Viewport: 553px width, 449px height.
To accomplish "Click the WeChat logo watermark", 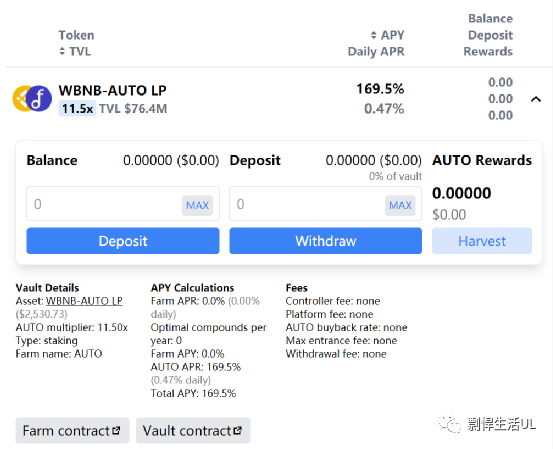I will [x=450, y=424].
